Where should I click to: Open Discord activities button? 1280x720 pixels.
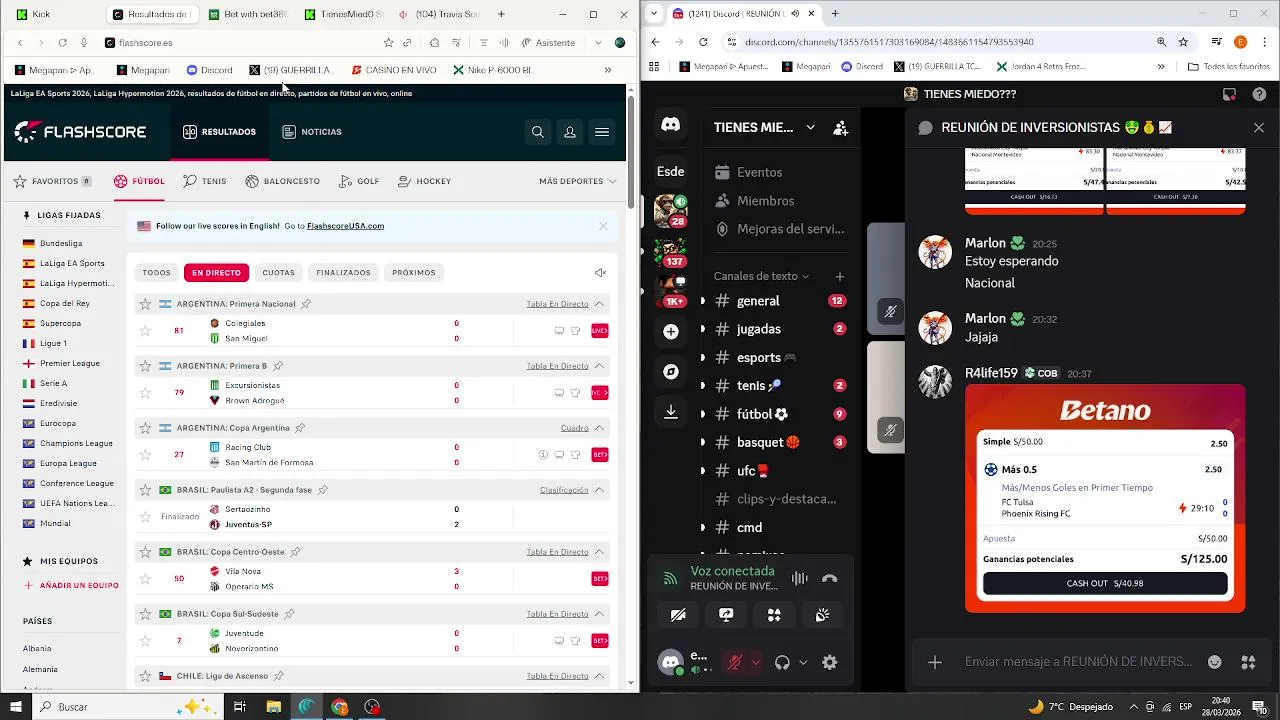(x=774, y=615)
